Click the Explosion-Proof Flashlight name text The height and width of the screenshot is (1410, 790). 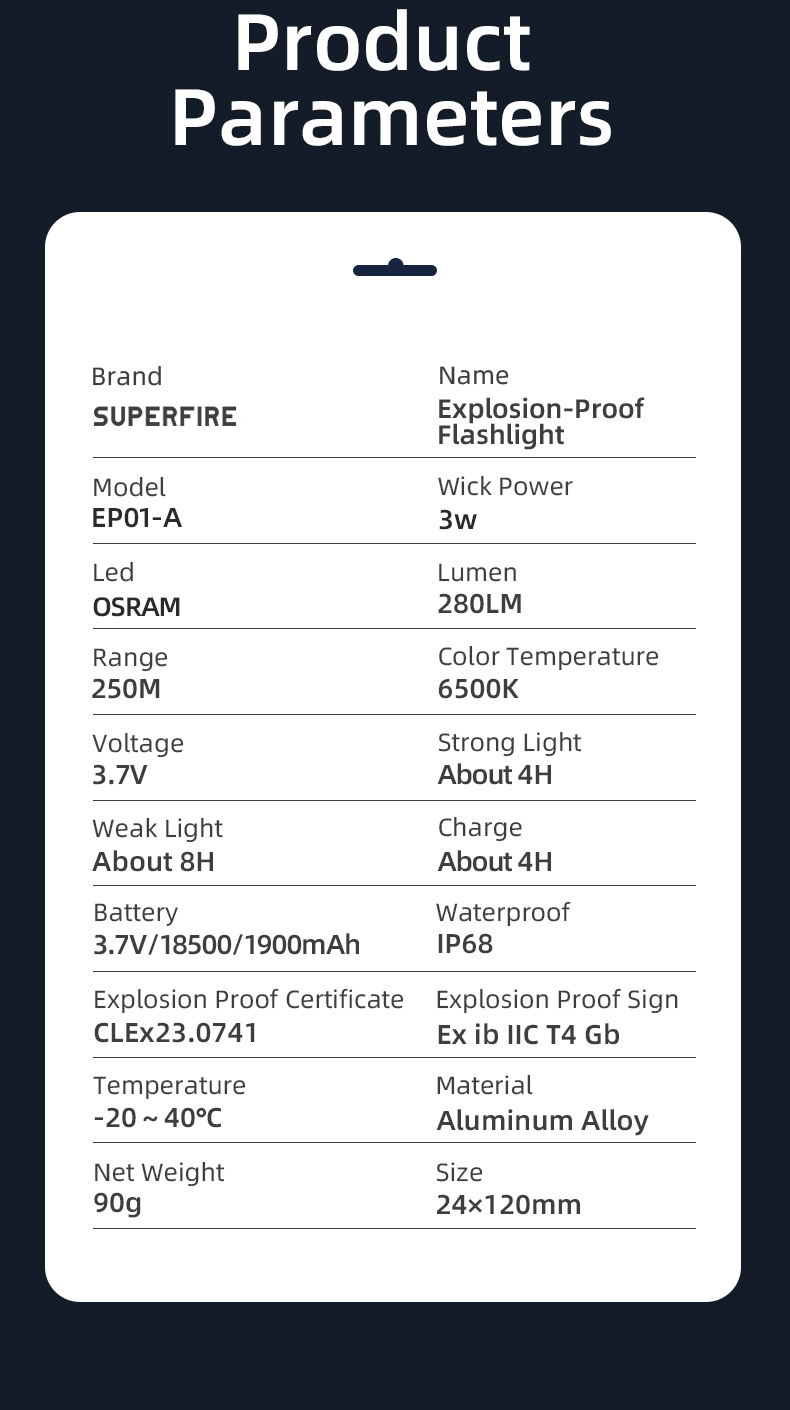(x=540, y=422)
